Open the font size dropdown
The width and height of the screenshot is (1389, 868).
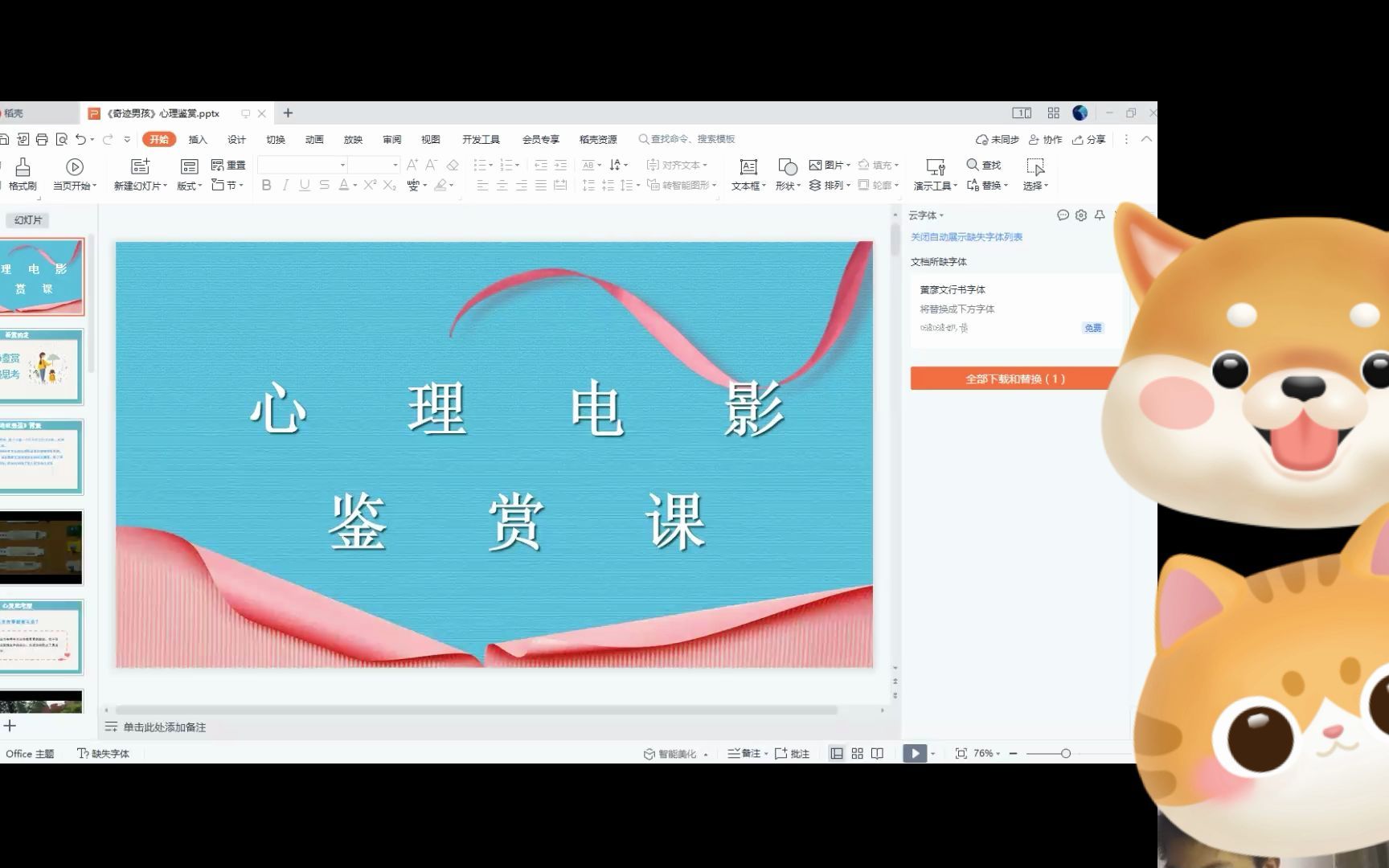coord(395,165)
